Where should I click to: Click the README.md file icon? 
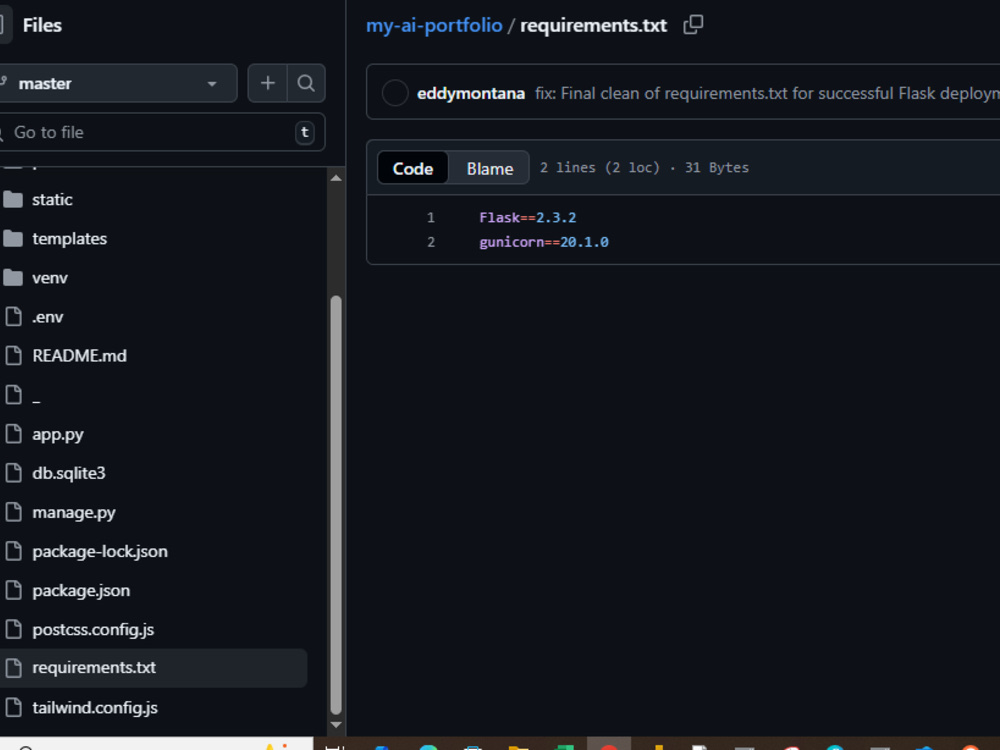[x=13, y=356]
